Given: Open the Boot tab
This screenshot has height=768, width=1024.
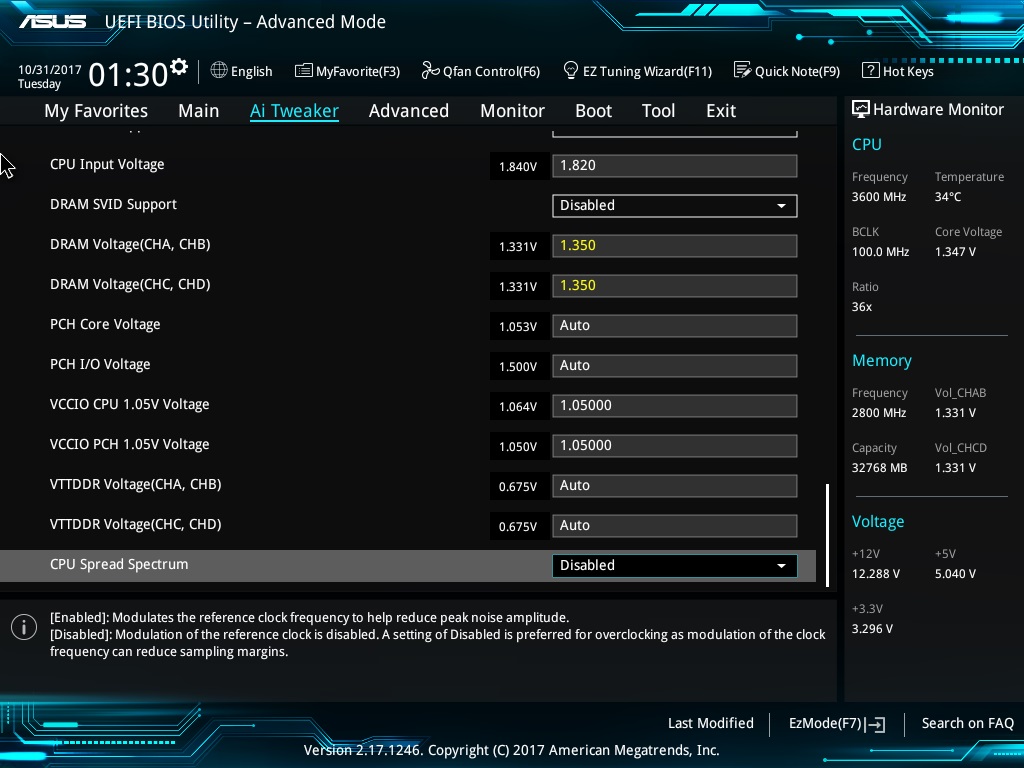Looking at the screenshot, I should point(594,111).
